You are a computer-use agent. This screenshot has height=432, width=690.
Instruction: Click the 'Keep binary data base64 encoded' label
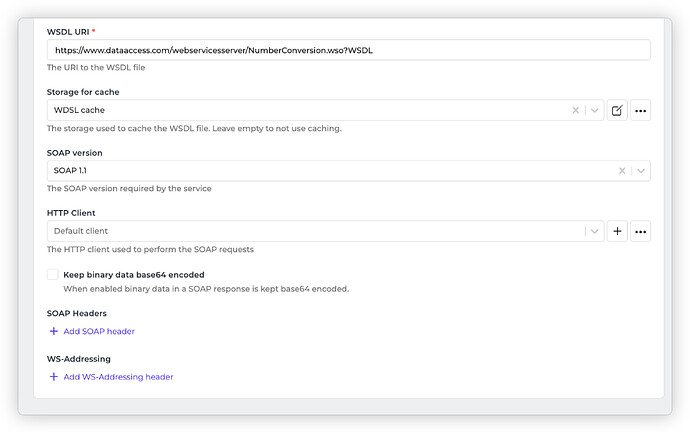click(x=134, y=275)
